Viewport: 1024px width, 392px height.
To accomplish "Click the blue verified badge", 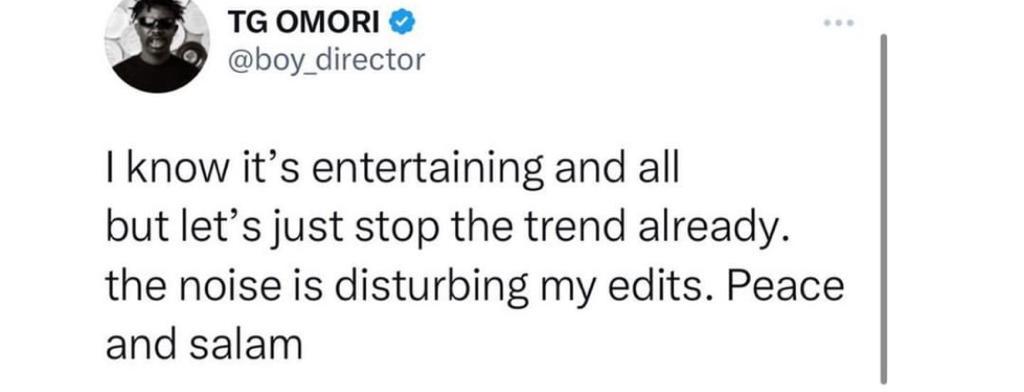I will coord(400,24).
